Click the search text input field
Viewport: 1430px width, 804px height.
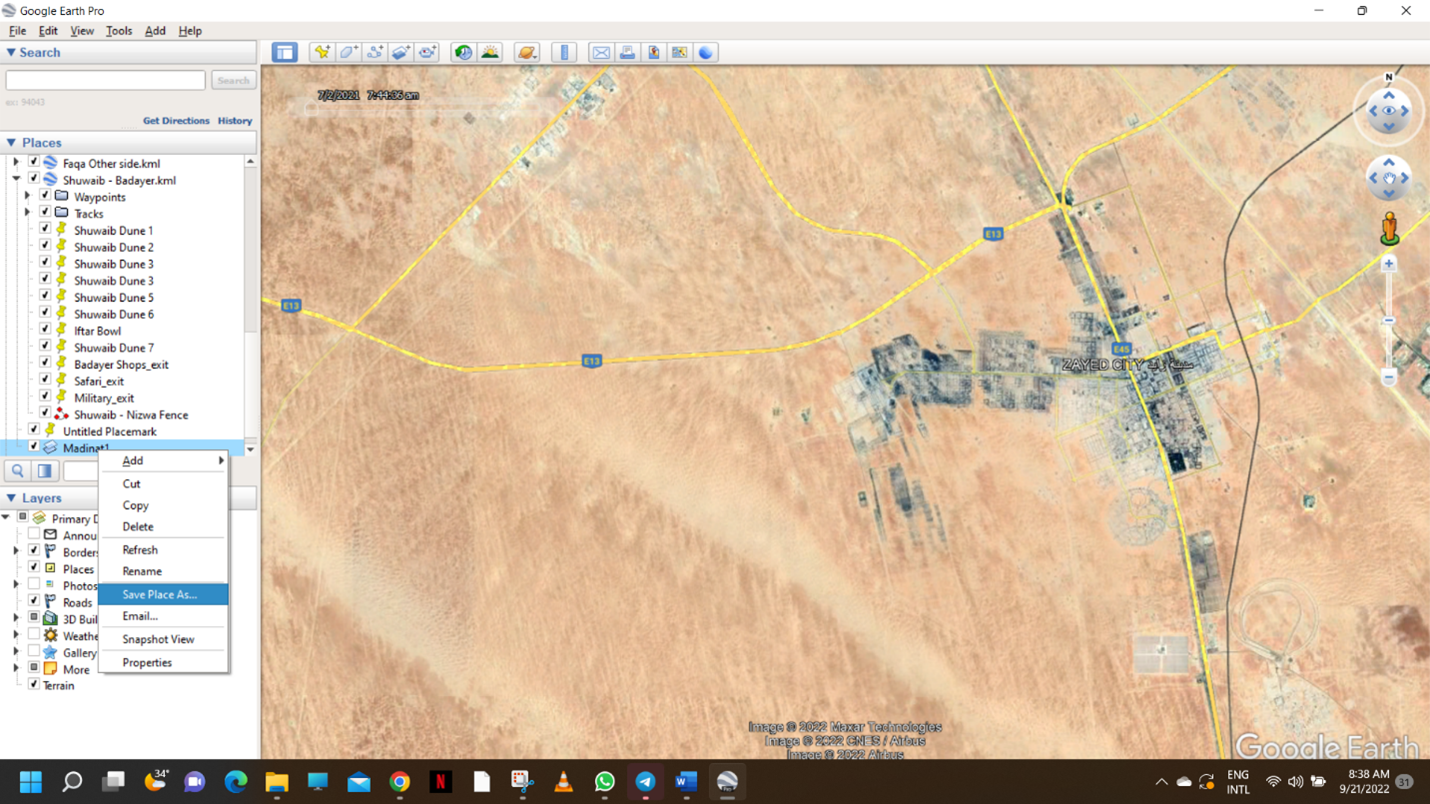point(106,80)
